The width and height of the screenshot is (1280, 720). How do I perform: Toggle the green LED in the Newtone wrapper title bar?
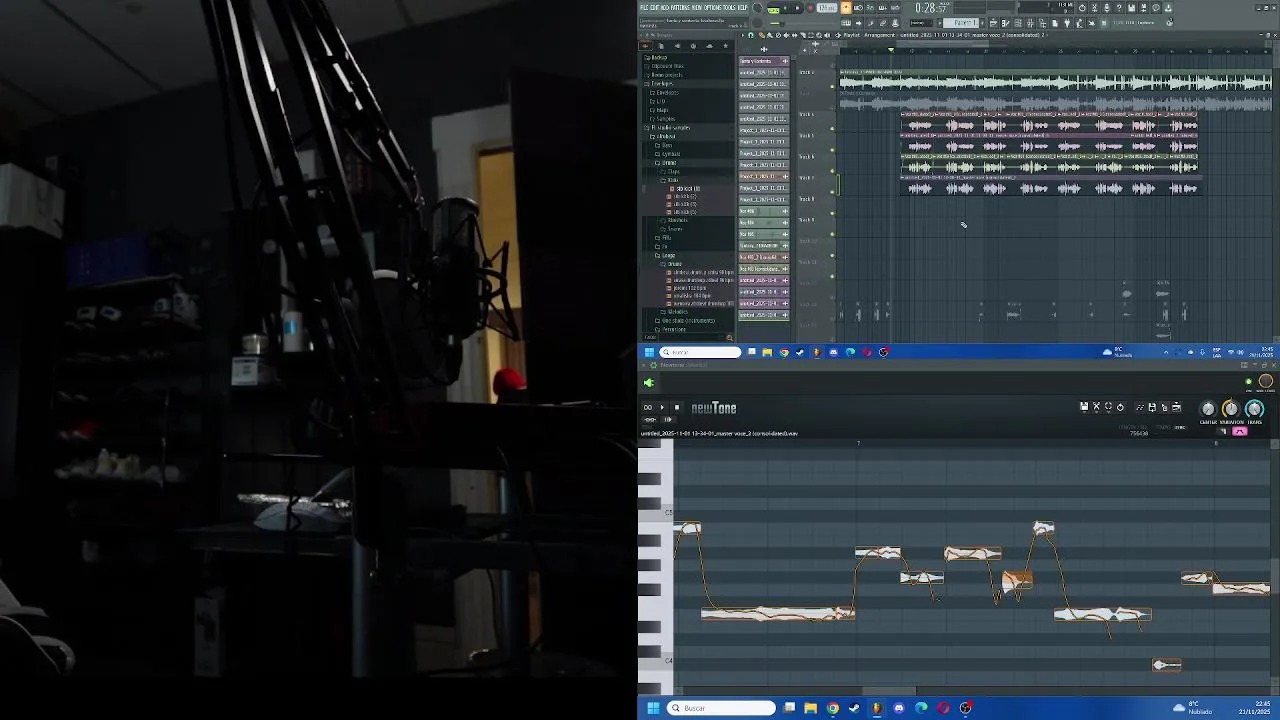pyautogui.click(x=1249, y=382)
